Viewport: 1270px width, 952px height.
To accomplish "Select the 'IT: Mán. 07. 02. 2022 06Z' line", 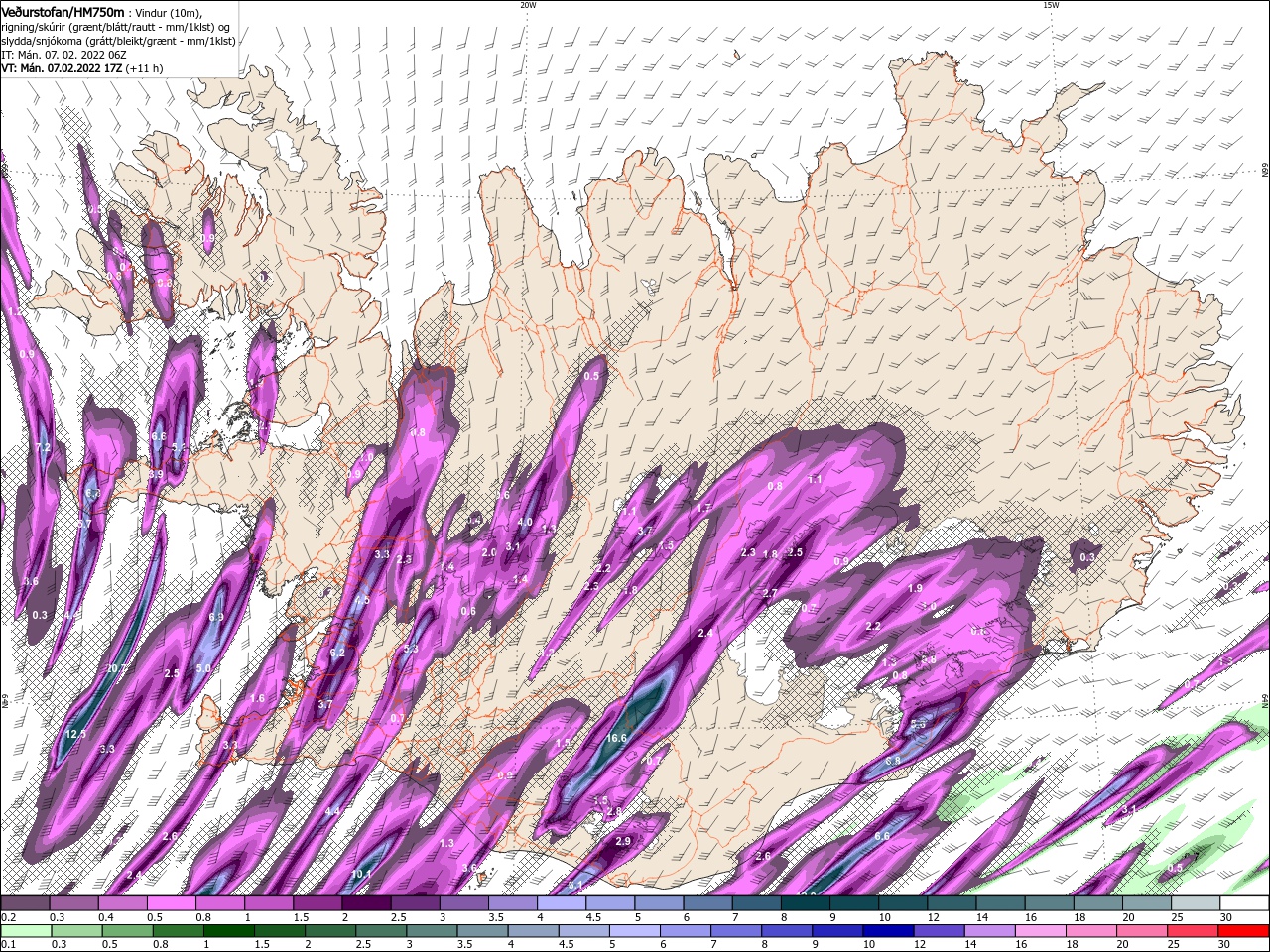I will pyautogui.click(x=63, y=55).
